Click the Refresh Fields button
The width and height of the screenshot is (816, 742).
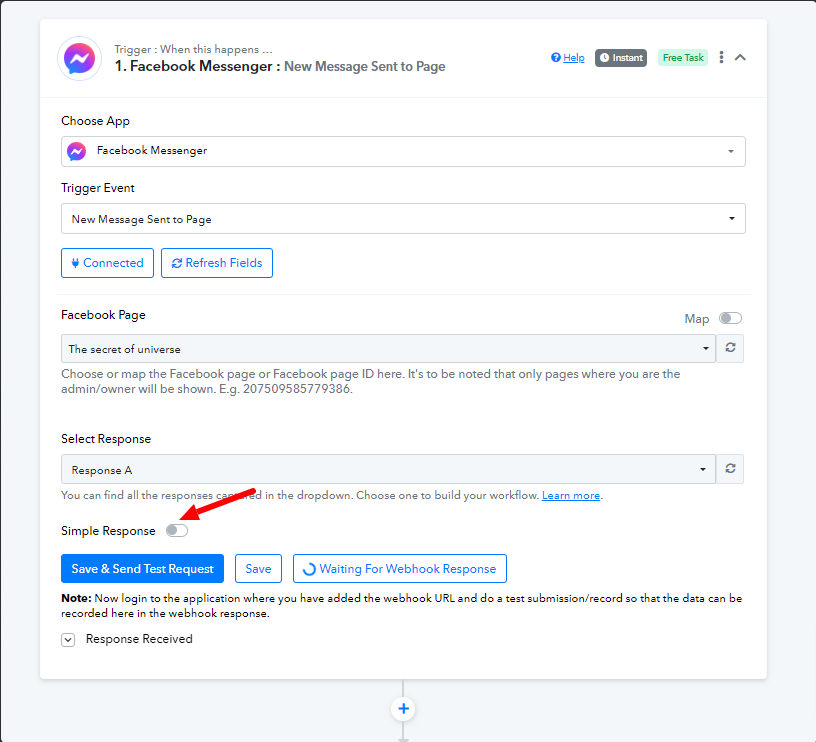pos(217,263)
